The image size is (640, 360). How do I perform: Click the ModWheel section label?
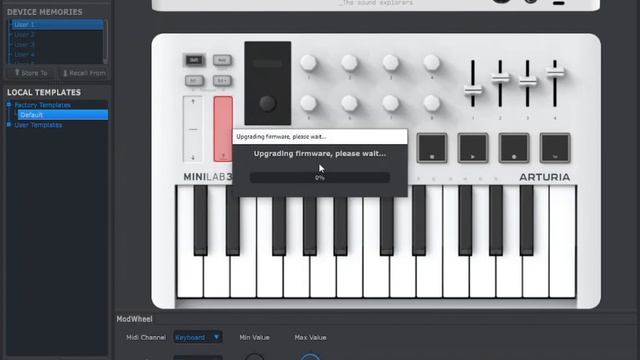pyautogui.click(x=134, y=319)
